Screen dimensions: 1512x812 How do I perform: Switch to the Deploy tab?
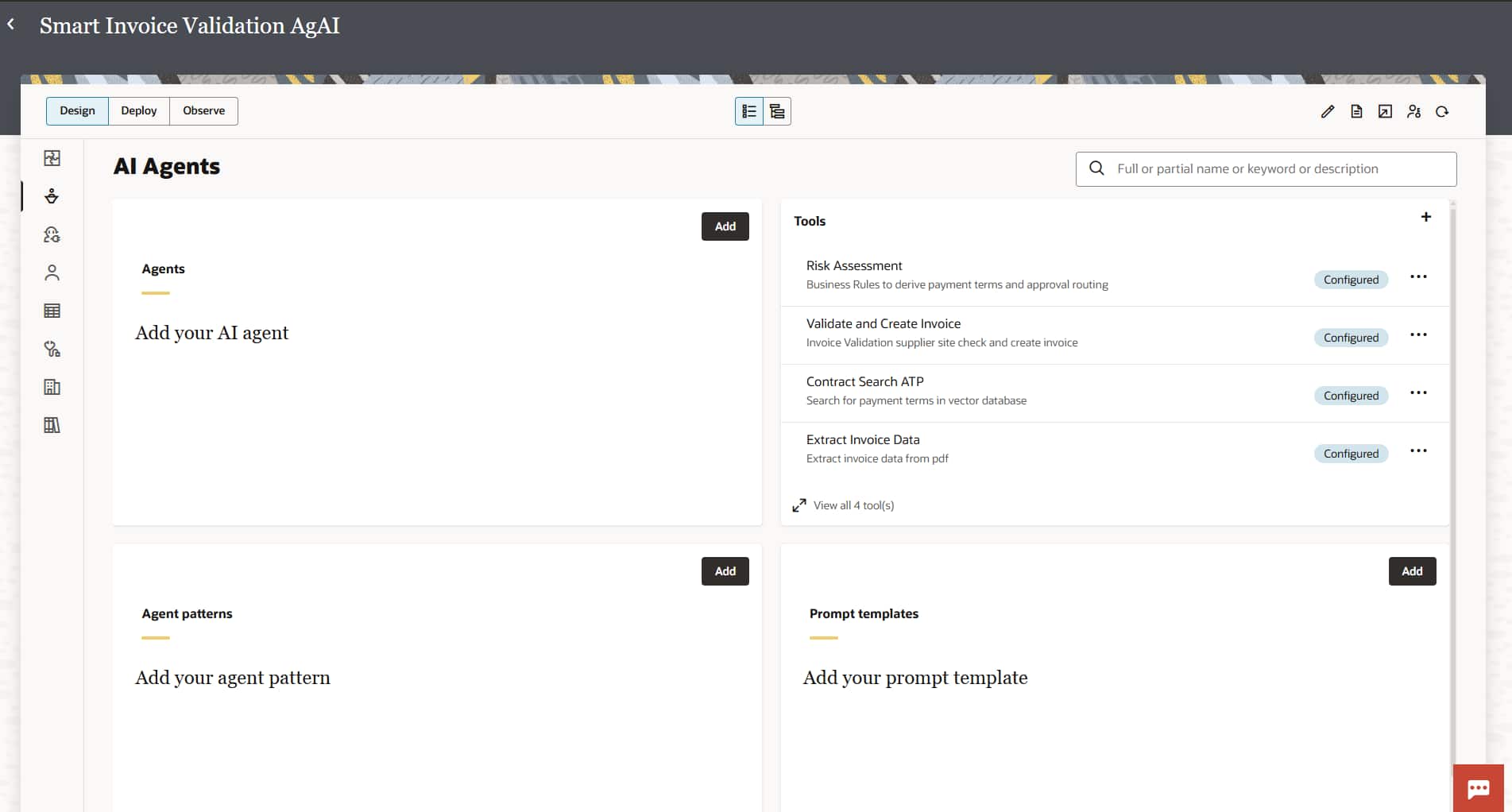pyautogui.click(x=139, y=110)
